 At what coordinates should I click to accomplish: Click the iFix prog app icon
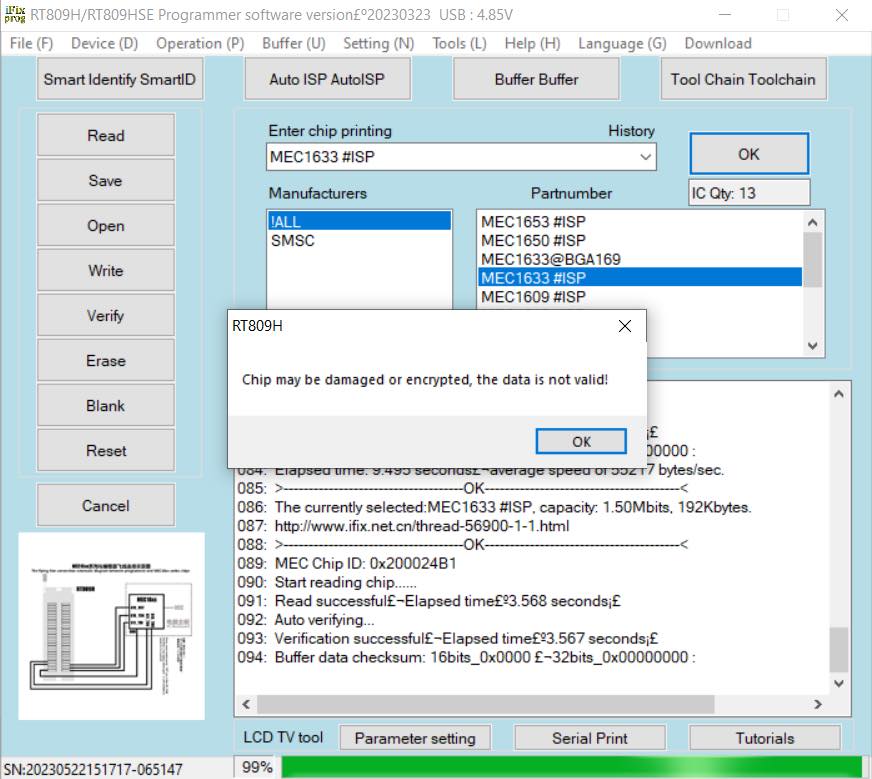[14, 14]
